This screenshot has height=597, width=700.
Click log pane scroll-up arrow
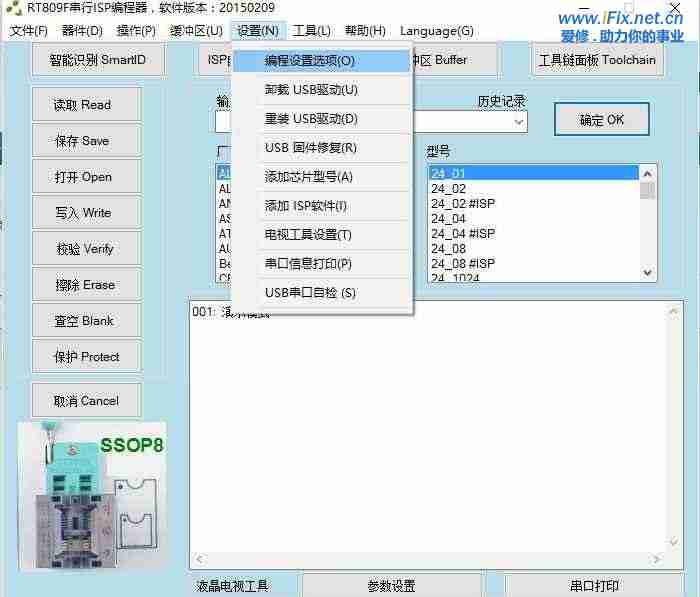(x=674, y=311)
